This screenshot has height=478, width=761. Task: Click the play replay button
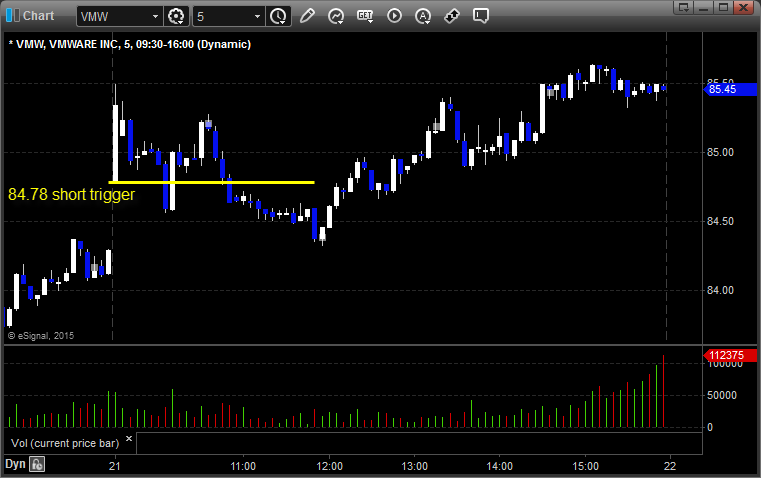[394, 16]
